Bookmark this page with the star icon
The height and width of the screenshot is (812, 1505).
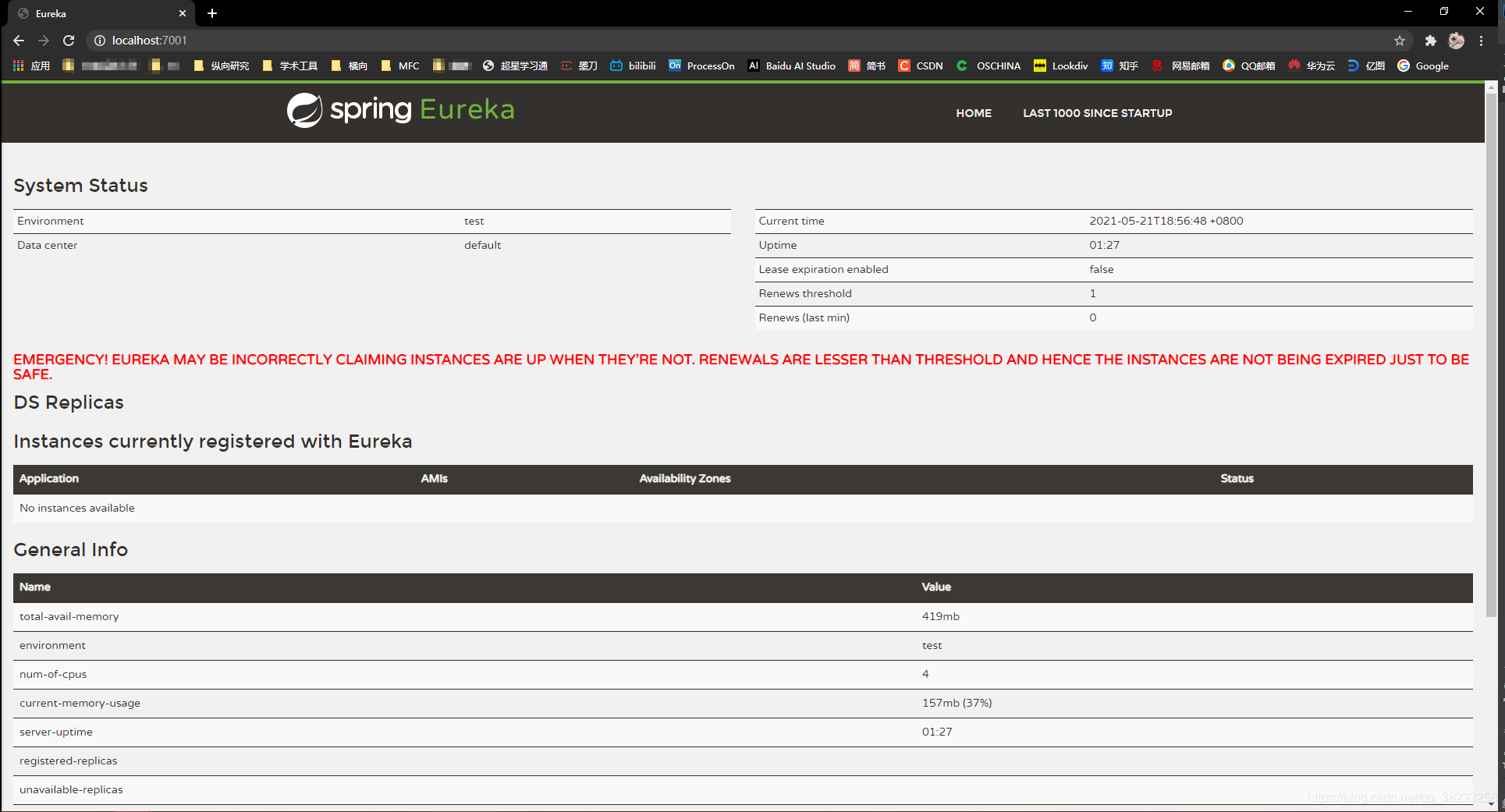click(1400, 41)
